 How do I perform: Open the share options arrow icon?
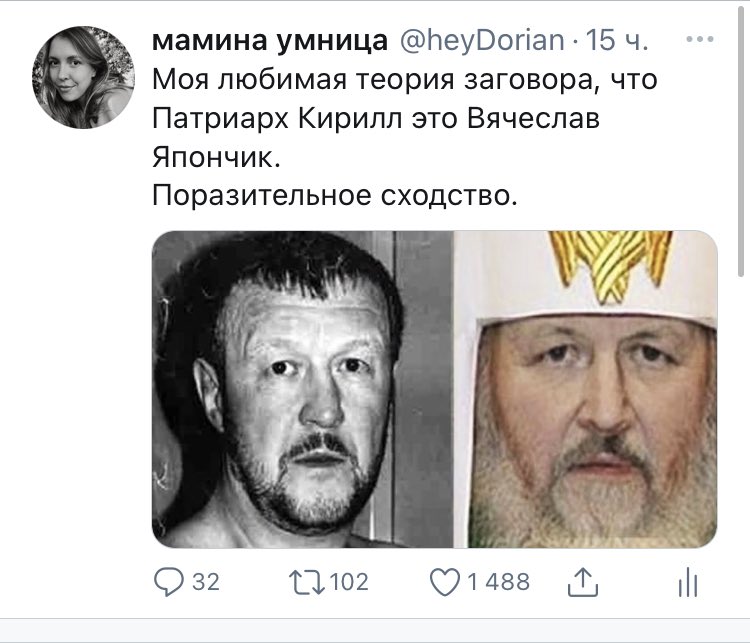click(x=583, y=582)
